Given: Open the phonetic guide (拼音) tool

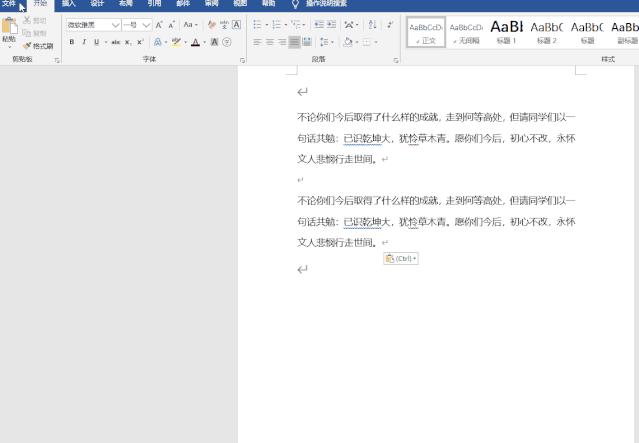Looking at the screenshot, I should (x=224, y=25).
